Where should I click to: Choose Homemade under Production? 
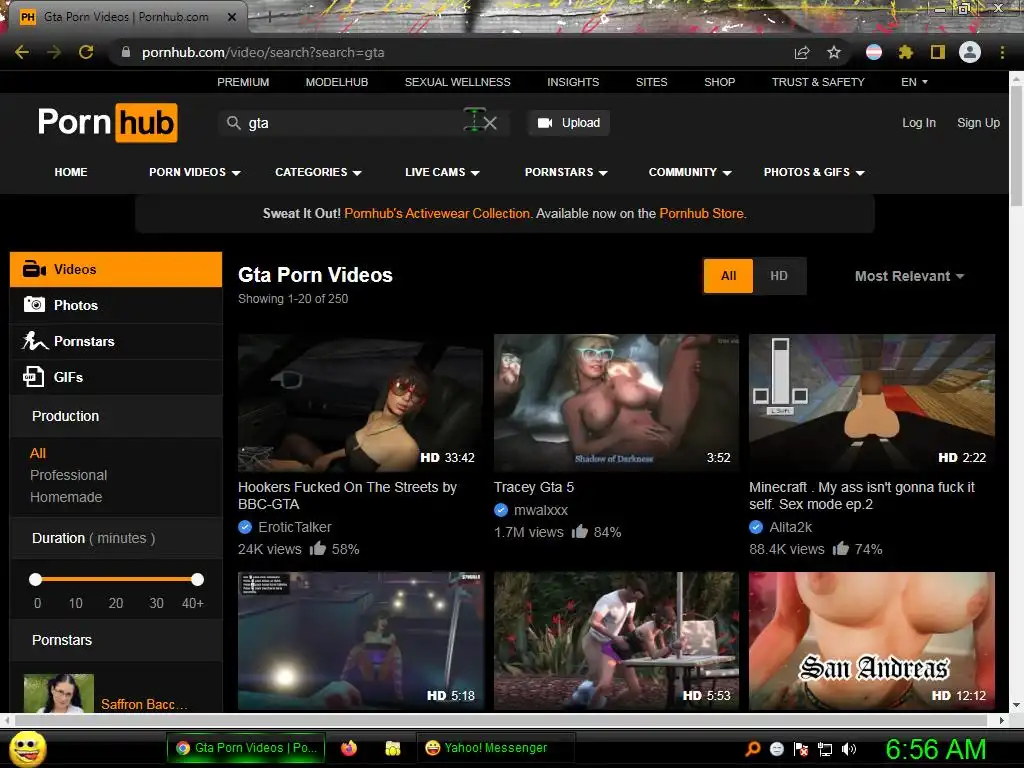66,497
